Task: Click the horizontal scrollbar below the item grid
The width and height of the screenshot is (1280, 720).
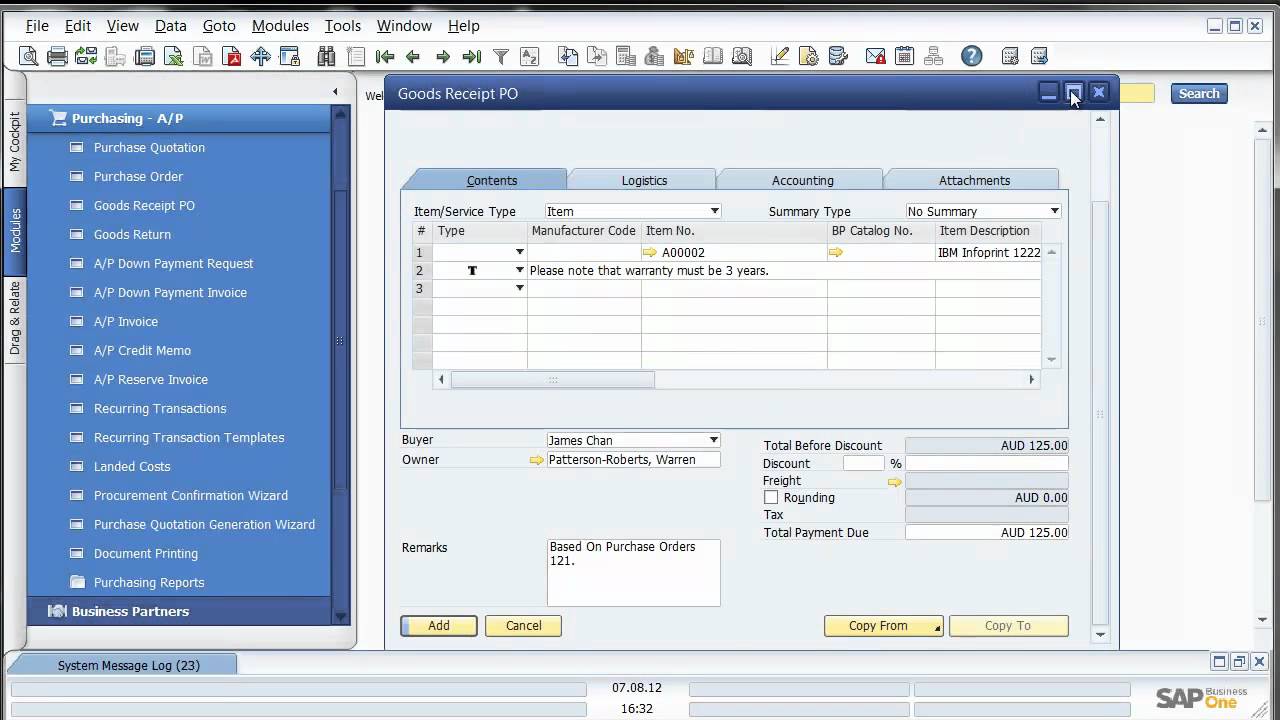Action: (553, 379)
